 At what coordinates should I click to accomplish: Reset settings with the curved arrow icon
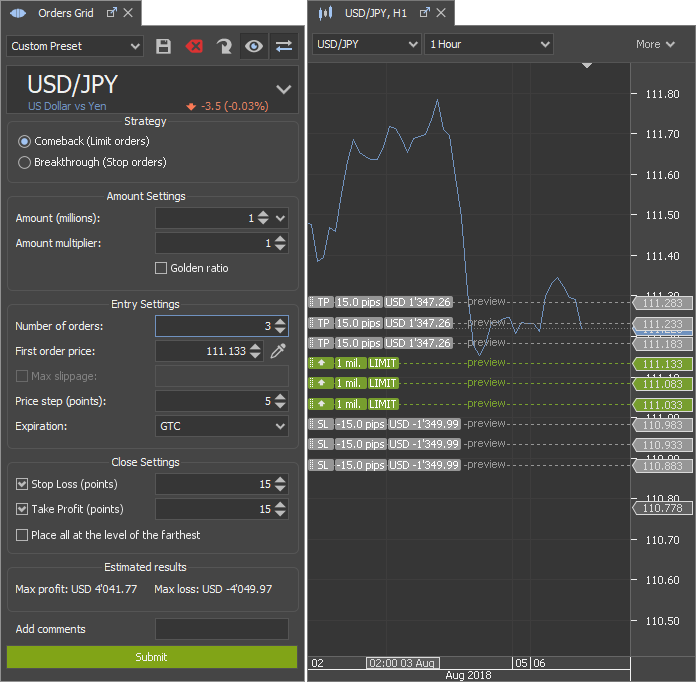[224, 46]
